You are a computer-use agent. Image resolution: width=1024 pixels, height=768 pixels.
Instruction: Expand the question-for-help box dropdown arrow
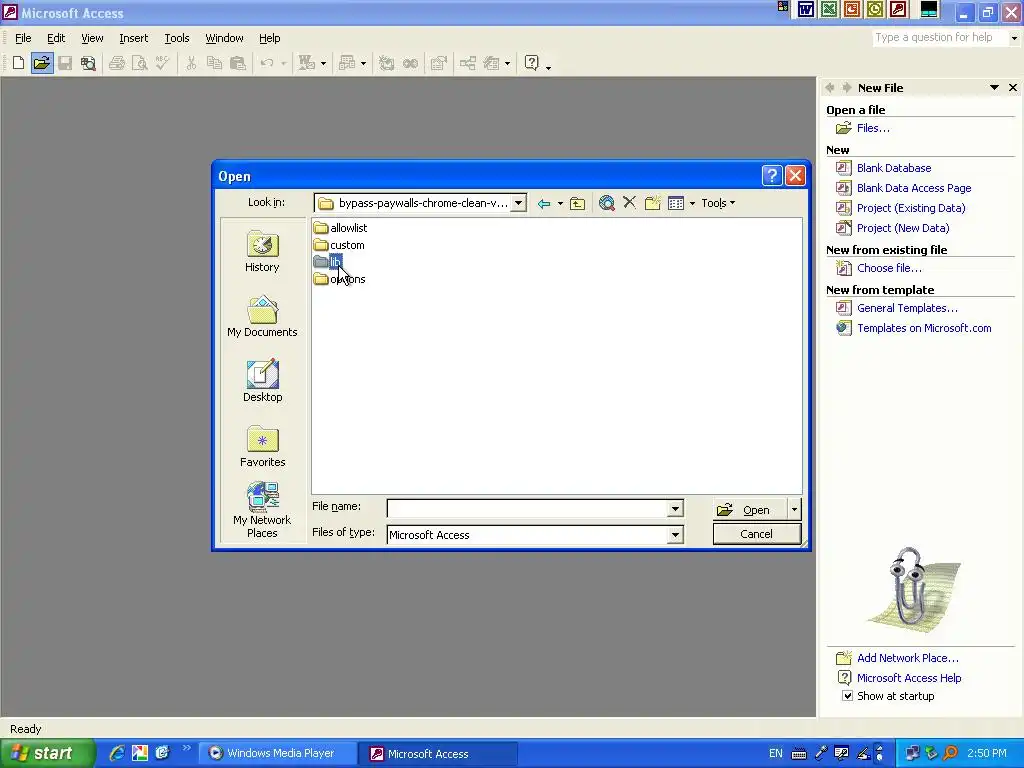tap(1014, 38)
